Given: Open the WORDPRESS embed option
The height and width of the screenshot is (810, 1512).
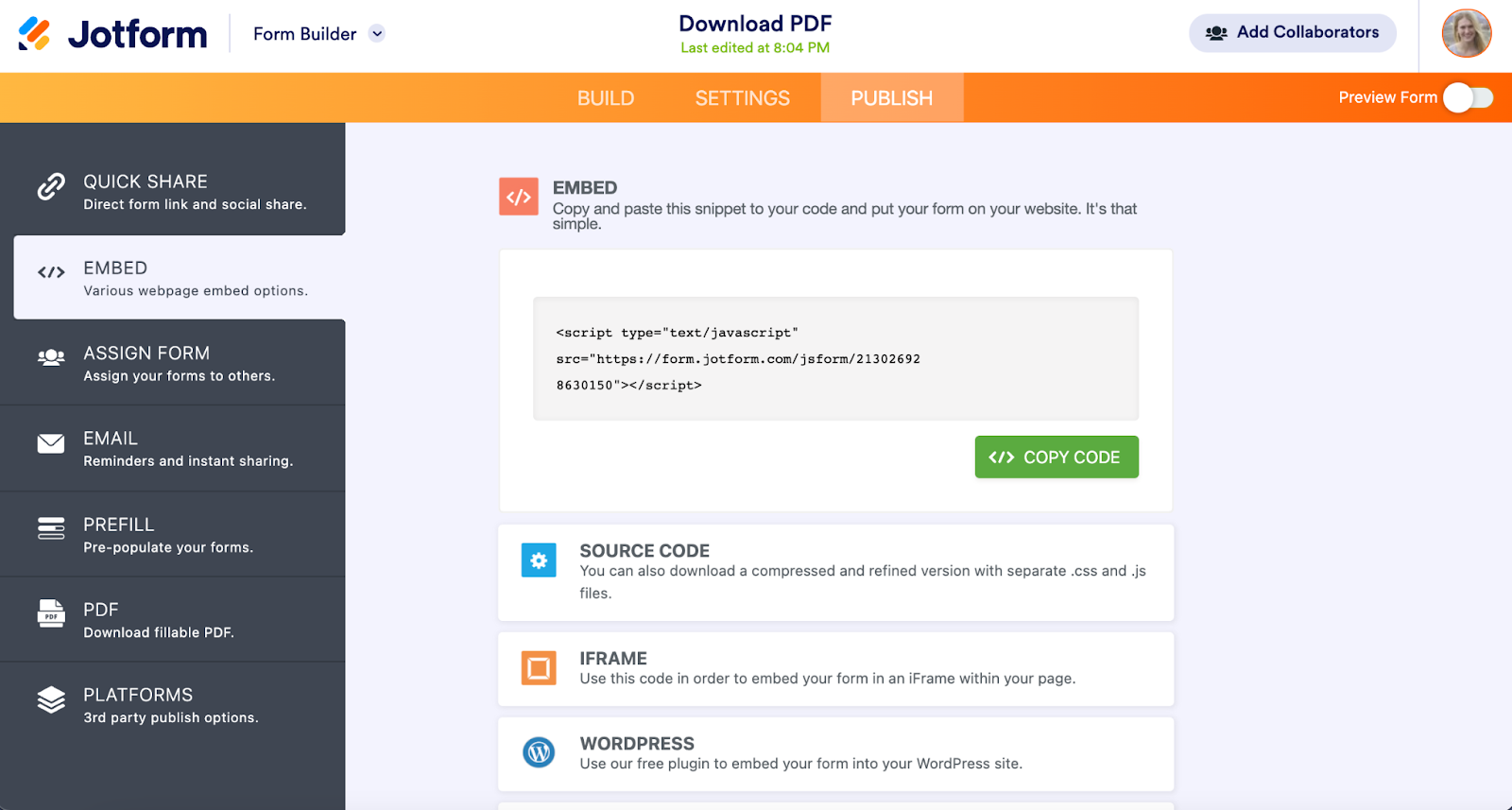Looking at the screenshot, I should click(x=835, y=754).
